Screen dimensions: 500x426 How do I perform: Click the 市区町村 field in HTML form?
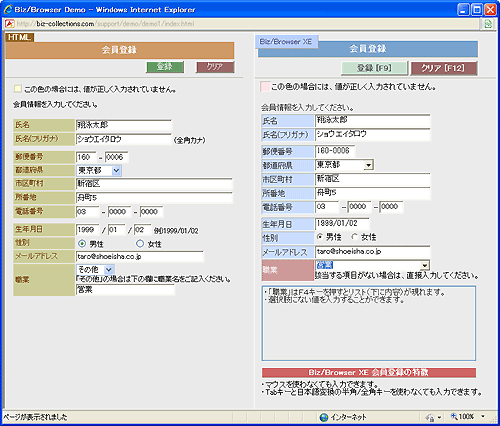click(x=154, y=184)
